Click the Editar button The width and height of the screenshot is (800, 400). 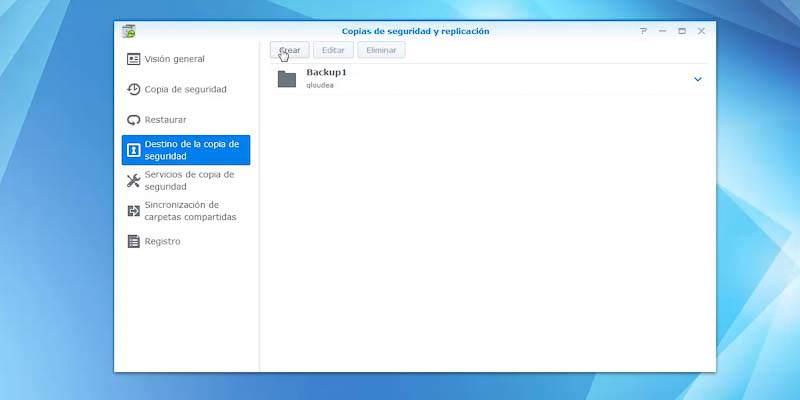coord(333,50)
